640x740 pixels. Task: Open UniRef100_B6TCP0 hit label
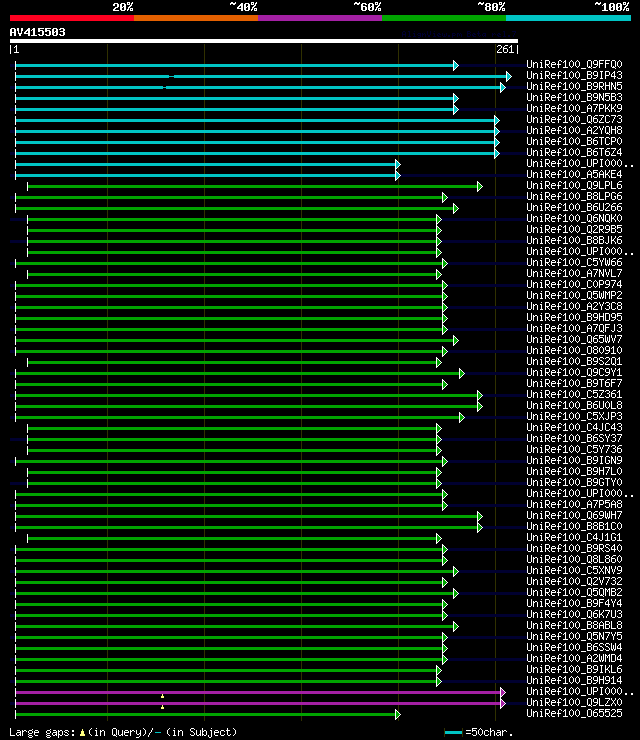click(574, 141)
